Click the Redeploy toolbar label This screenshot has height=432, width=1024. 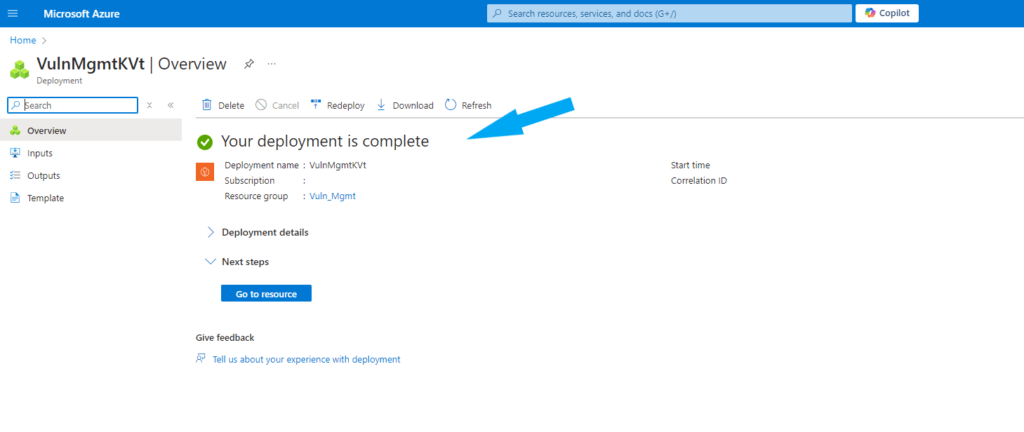pyautogui.click(x=345, y=106)
